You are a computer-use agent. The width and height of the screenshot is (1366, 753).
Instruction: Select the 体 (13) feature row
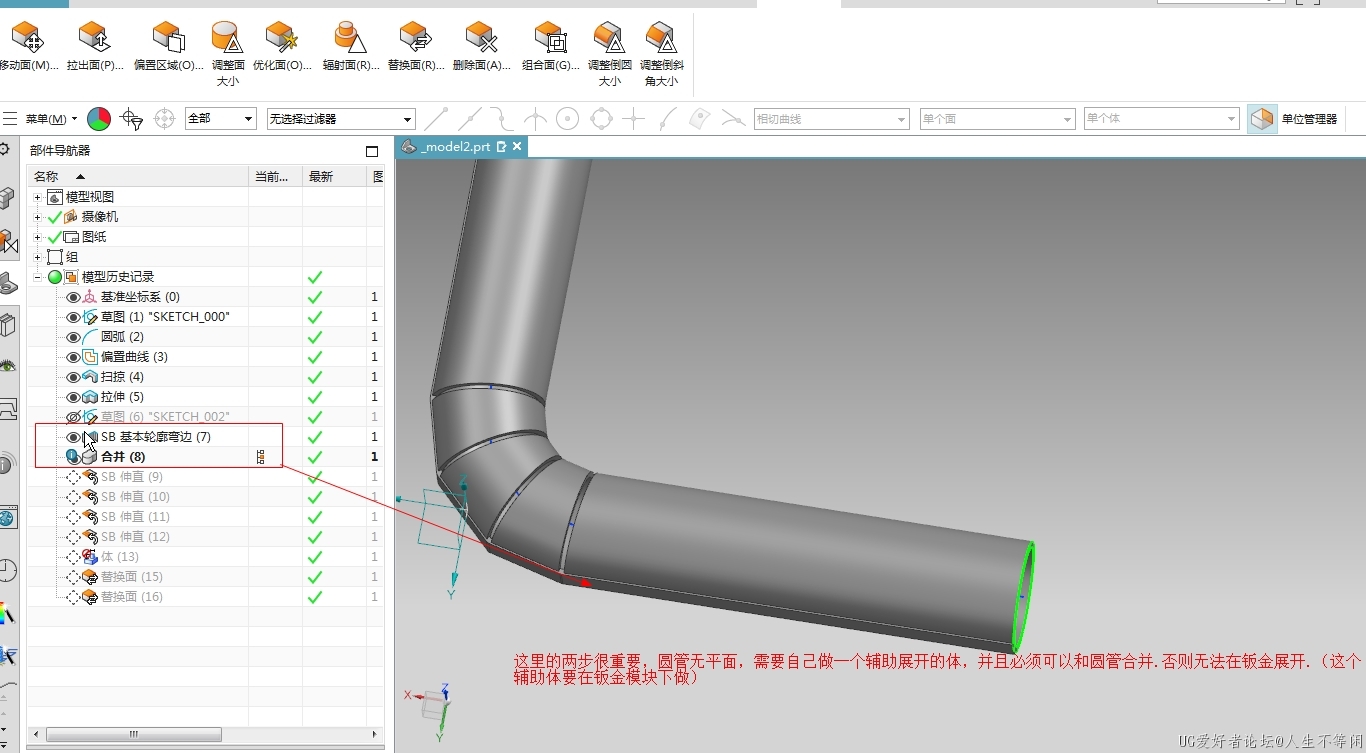207,557
